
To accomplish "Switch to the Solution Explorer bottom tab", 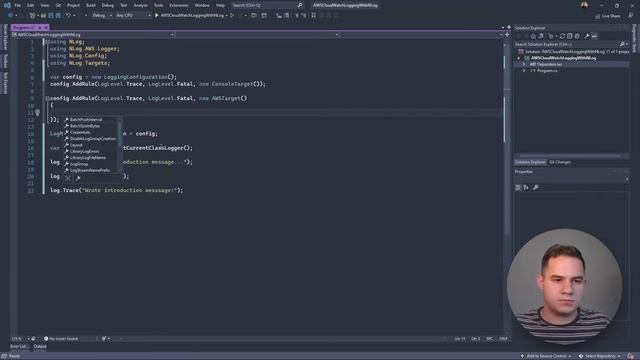I will coord(530,162).
